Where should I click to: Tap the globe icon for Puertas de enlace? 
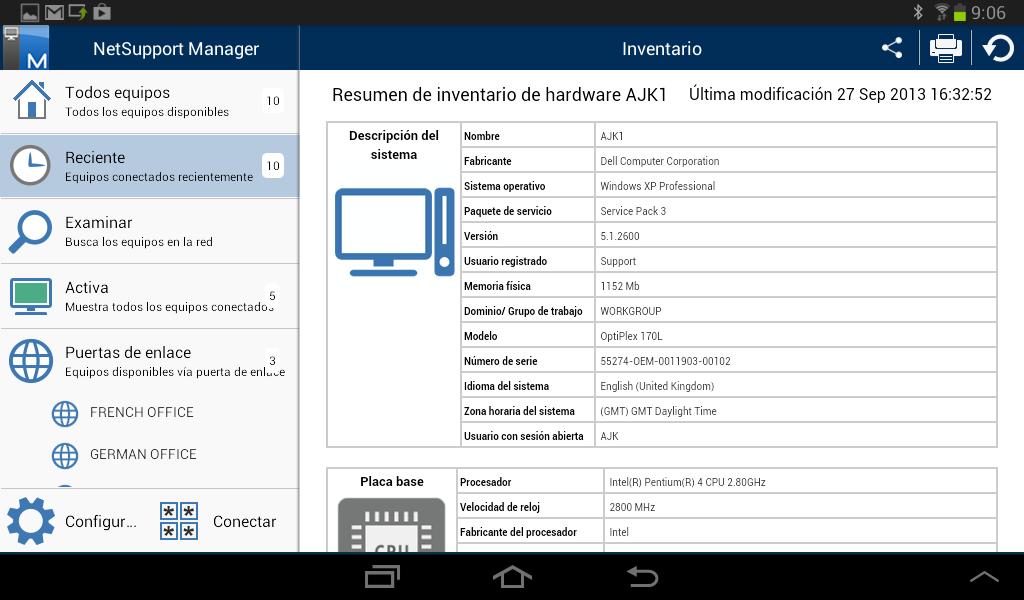pos(31,360)
